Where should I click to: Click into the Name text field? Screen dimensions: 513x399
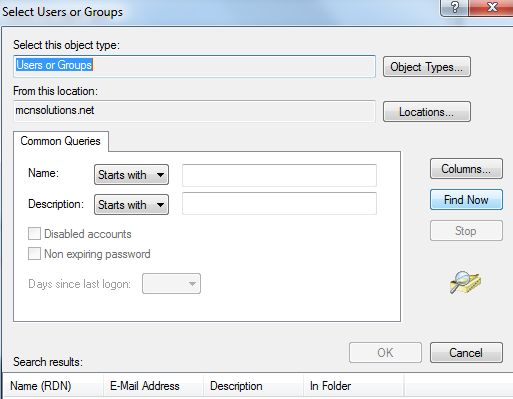click(279, 175)
